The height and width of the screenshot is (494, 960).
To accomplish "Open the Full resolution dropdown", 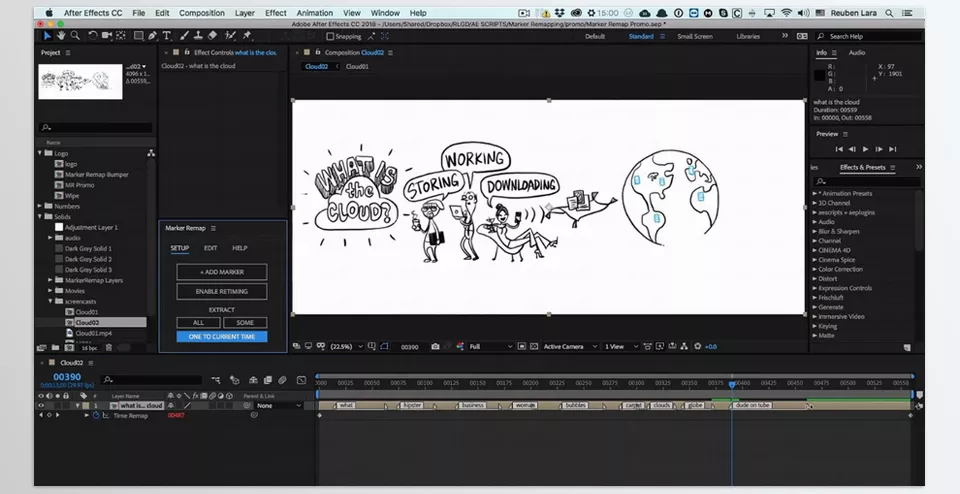I will tap(490, 346).
